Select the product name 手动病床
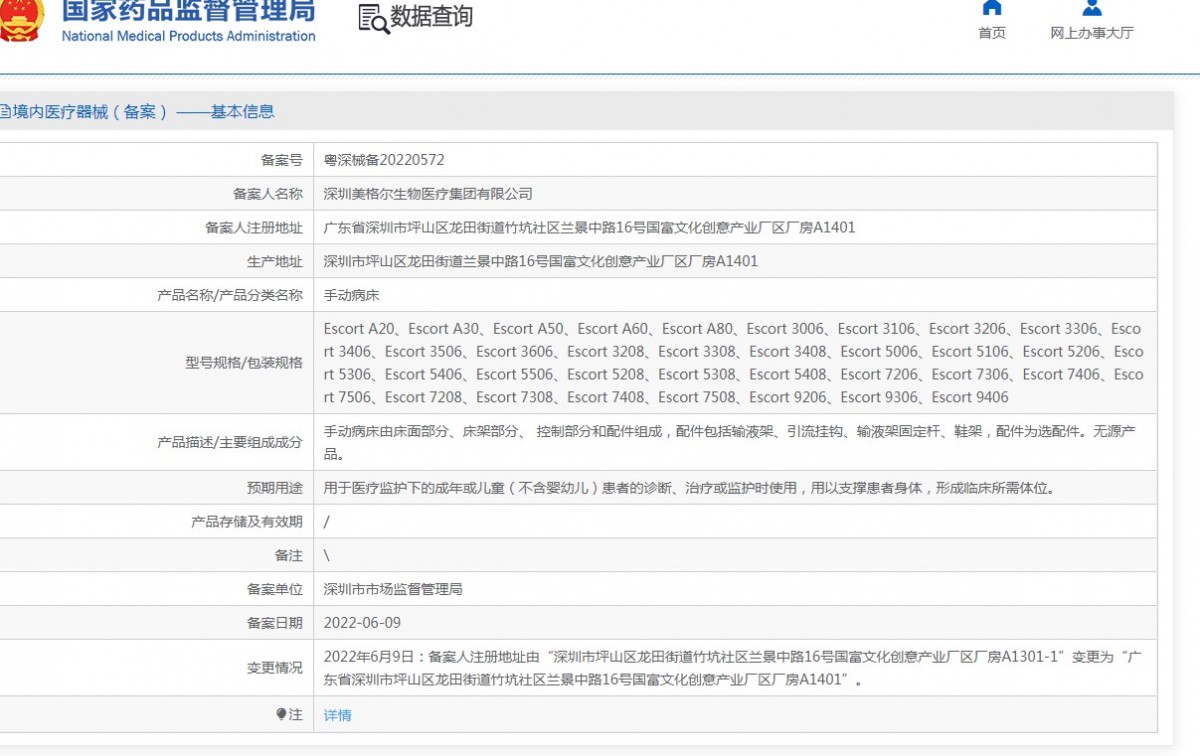 click(x=352, y=296)
